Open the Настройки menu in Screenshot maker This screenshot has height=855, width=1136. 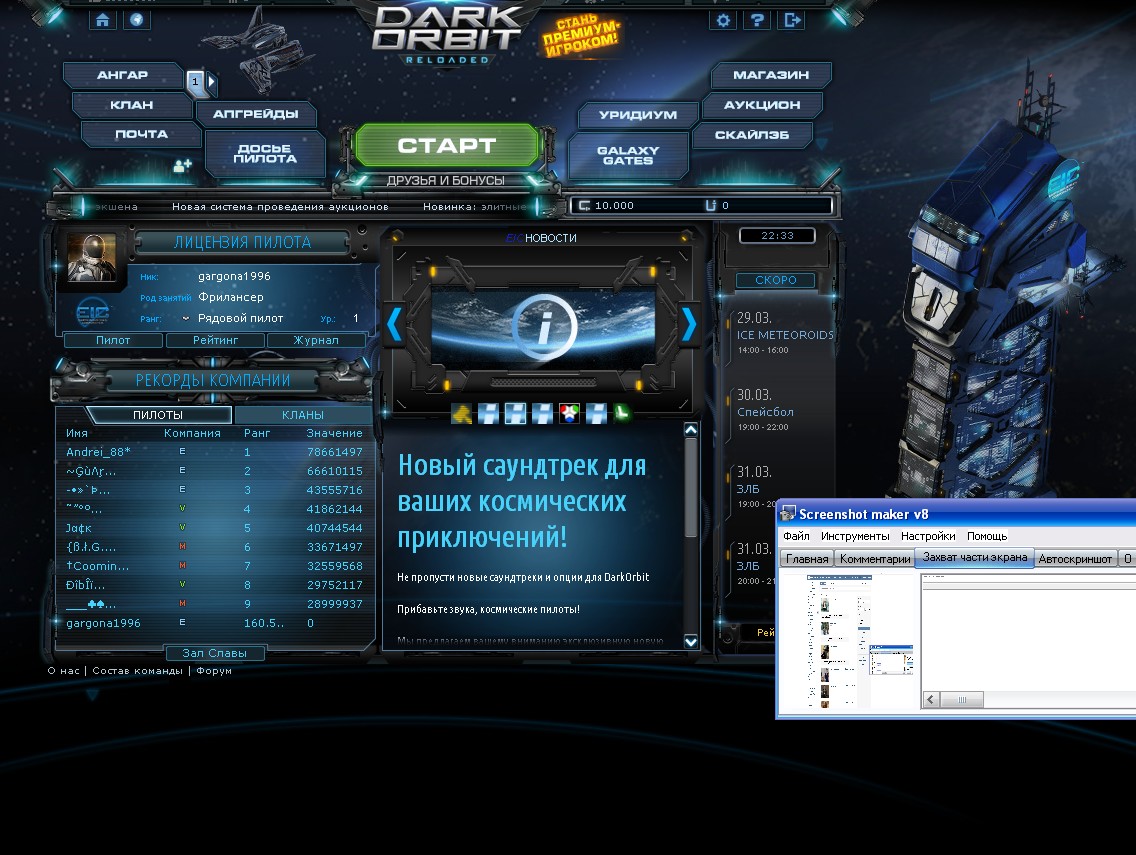[928, 536]
